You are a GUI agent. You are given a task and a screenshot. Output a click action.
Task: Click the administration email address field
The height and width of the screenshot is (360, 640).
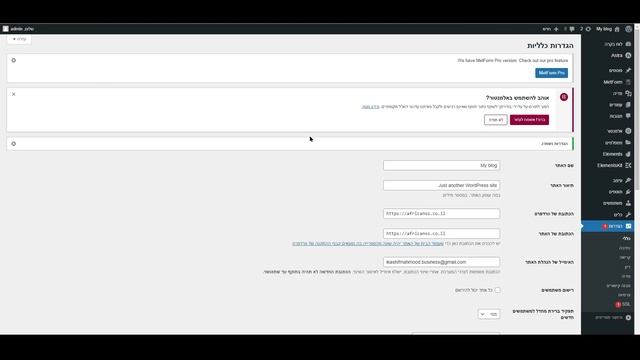click(x=441, y=262)
